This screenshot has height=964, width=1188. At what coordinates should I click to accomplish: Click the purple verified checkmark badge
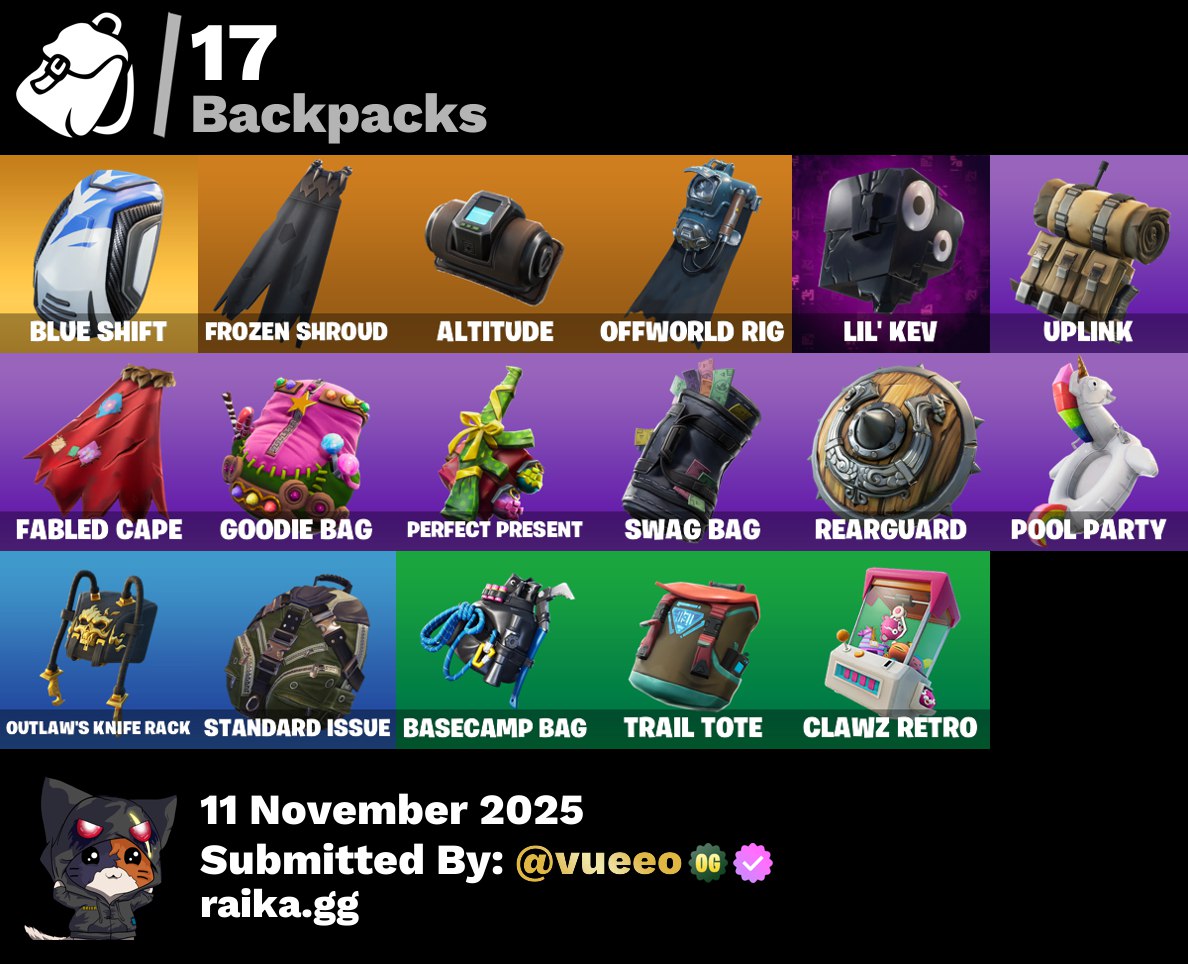(x=752, y=862)
